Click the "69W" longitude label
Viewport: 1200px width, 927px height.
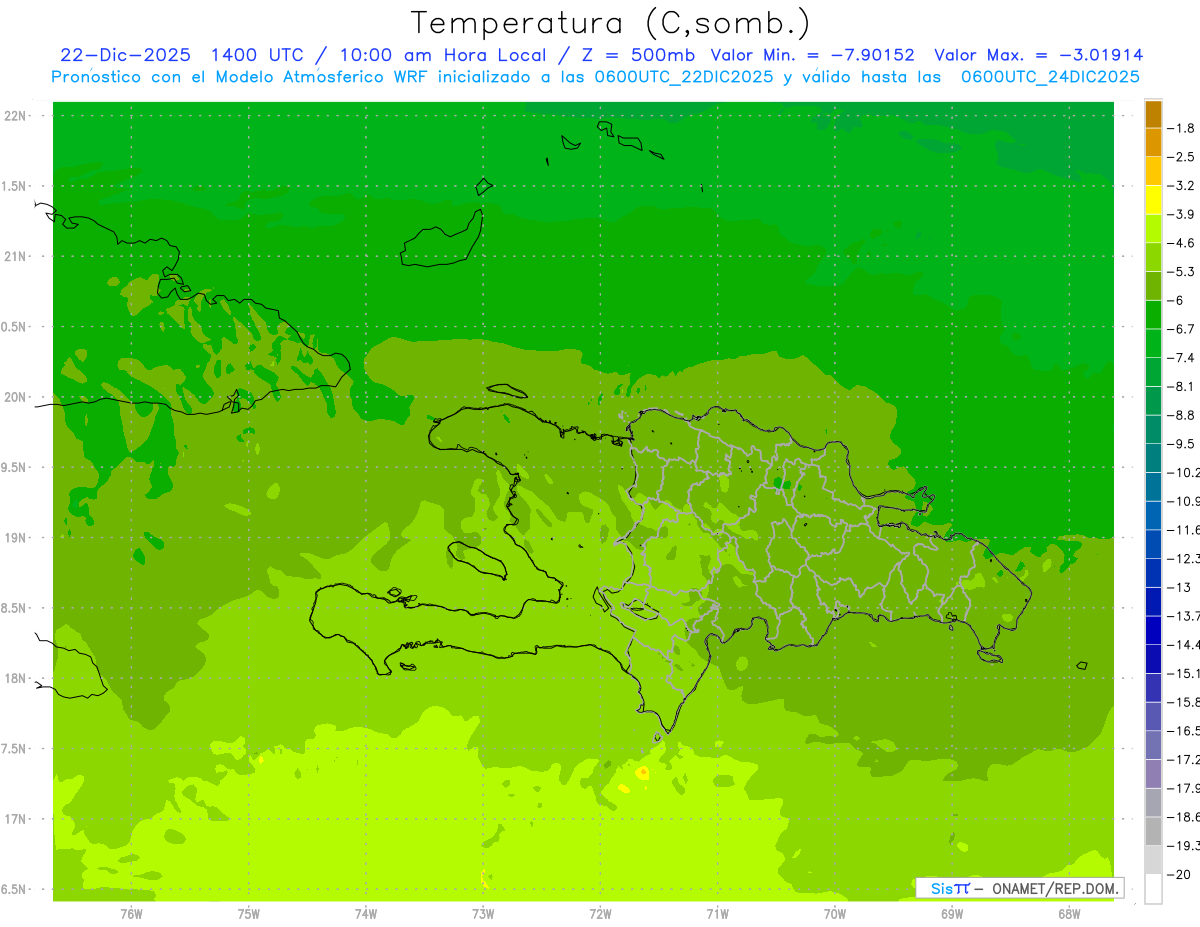pos(952,914)
